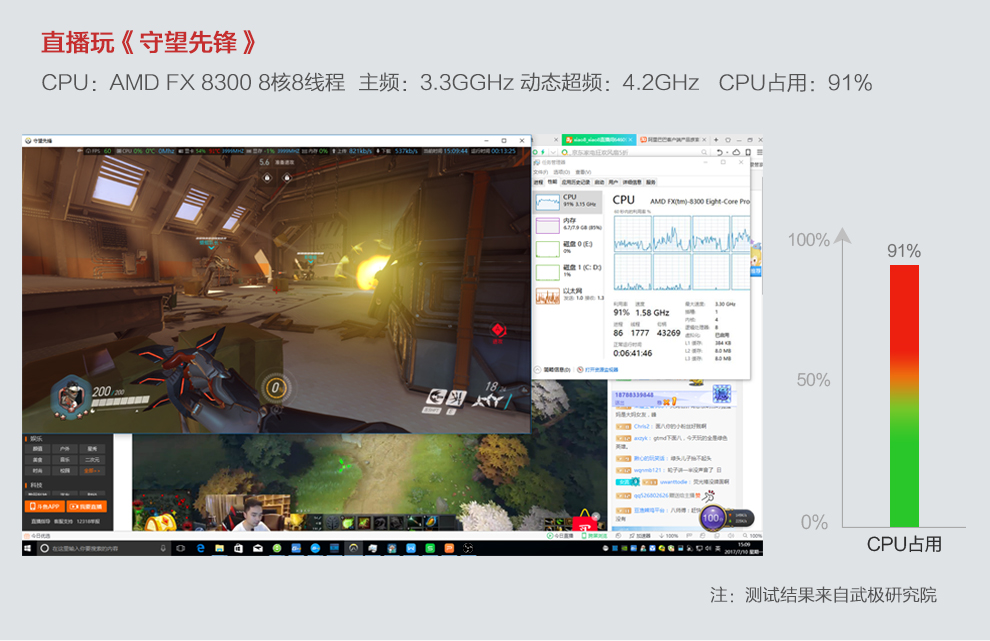Viewport: 990px width, 641px height.
Task: Switch to 用户 tab in Task Manager
Action: point(613,183)
